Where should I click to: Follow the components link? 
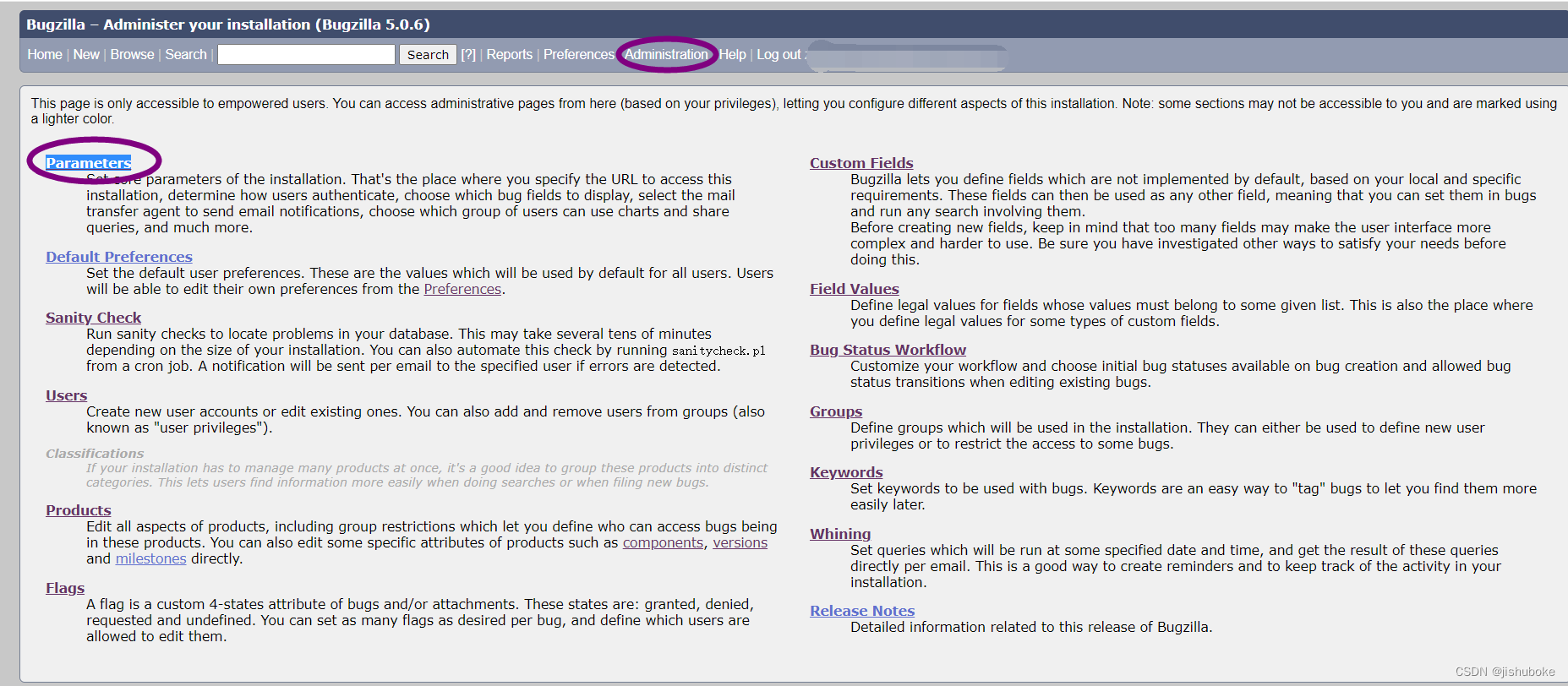click(x=663, y=542)
